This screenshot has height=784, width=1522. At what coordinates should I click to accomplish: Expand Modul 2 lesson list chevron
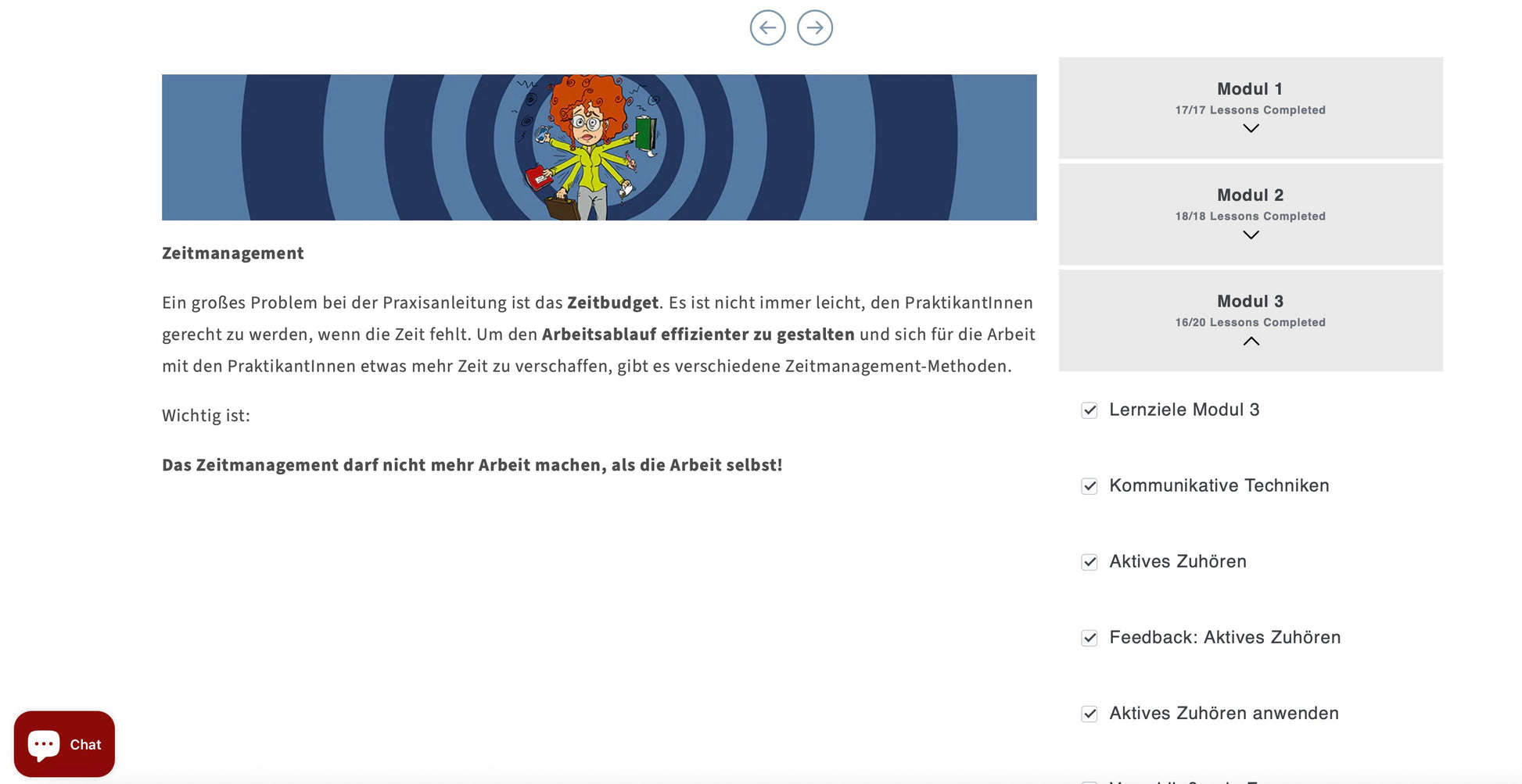coord(1251,234)
